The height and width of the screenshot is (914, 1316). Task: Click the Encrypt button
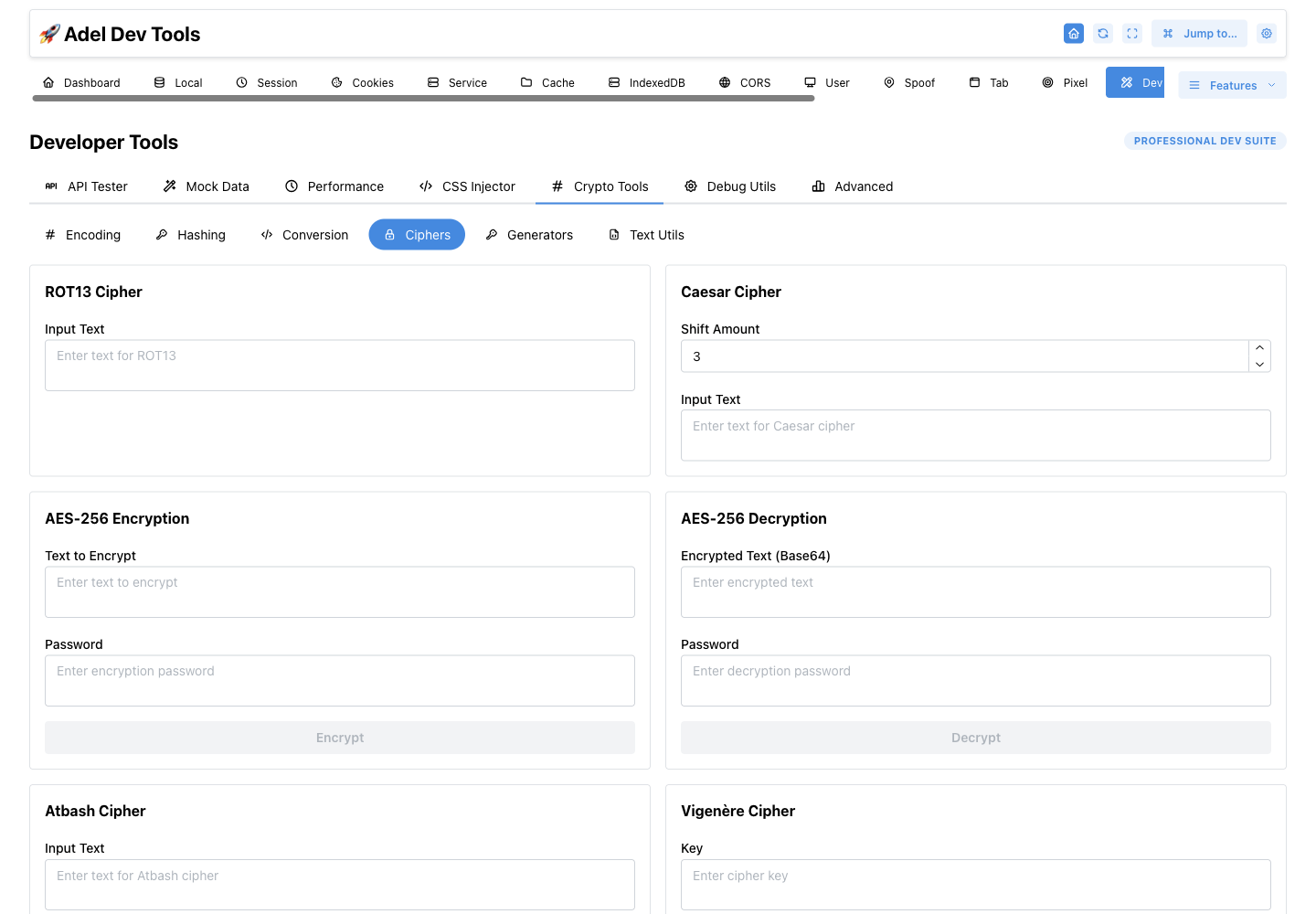point(340,738)
